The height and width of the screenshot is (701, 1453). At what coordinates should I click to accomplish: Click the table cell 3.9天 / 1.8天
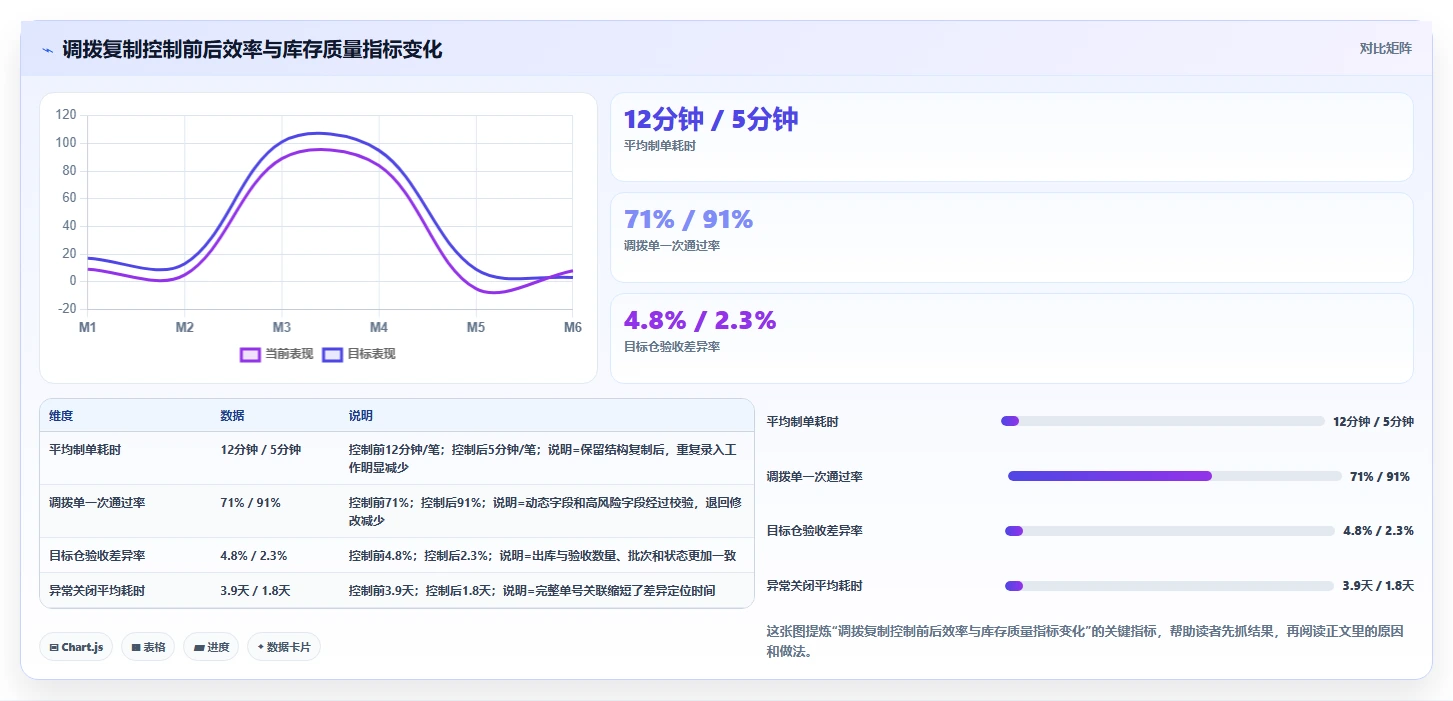click(x=255, y=591)
